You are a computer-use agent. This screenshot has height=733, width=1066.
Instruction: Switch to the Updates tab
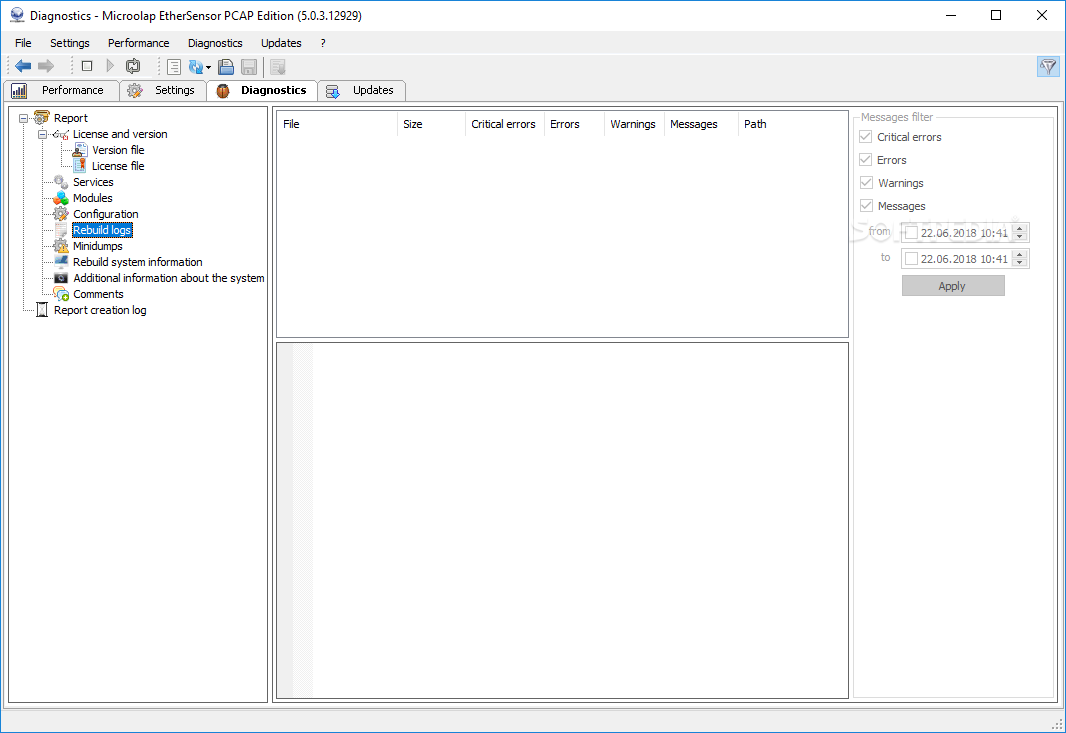coord(362,90)
